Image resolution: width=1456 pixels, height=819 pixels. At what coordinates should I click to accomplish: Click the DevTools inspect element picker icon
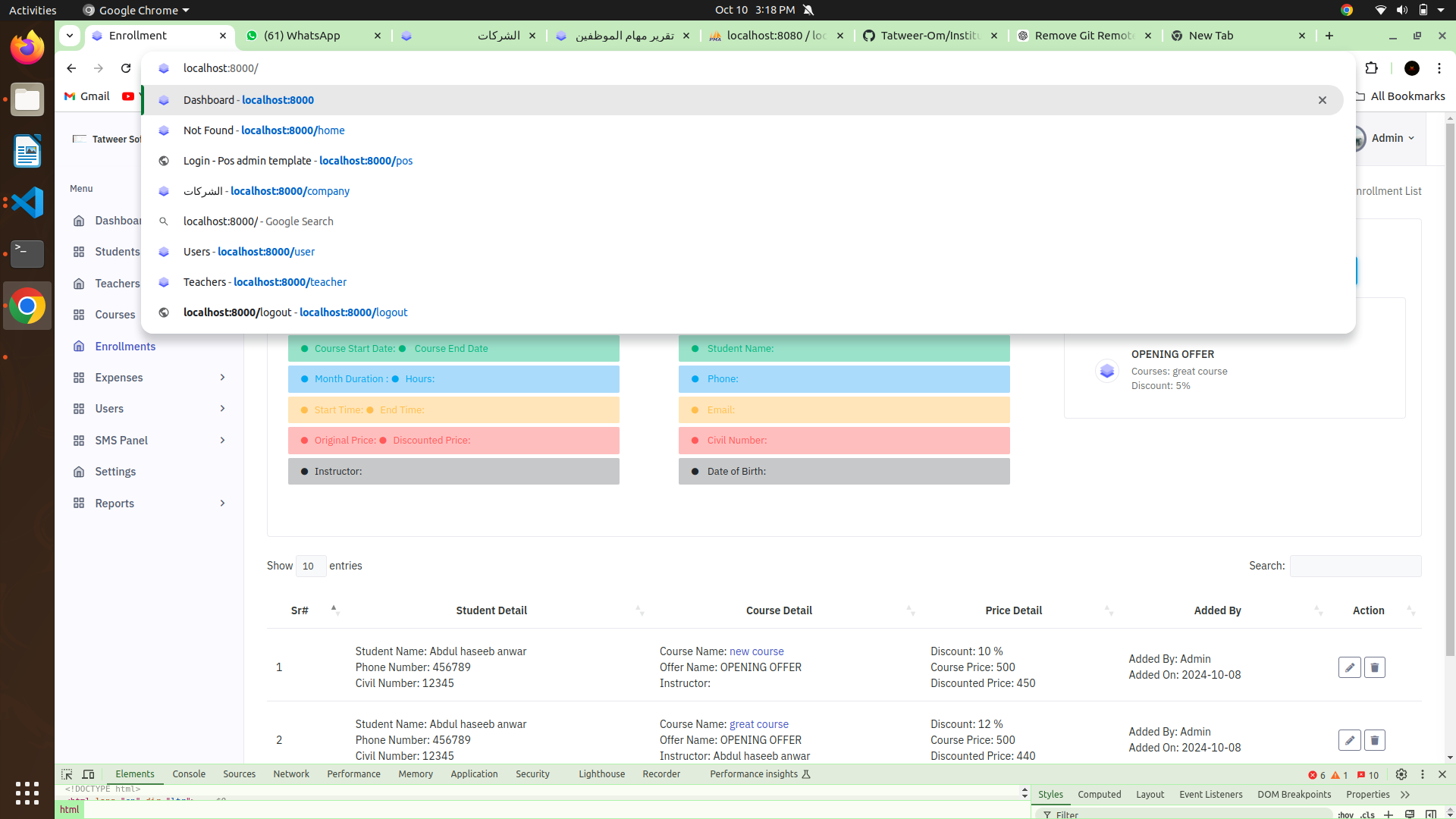pos(67,774)
